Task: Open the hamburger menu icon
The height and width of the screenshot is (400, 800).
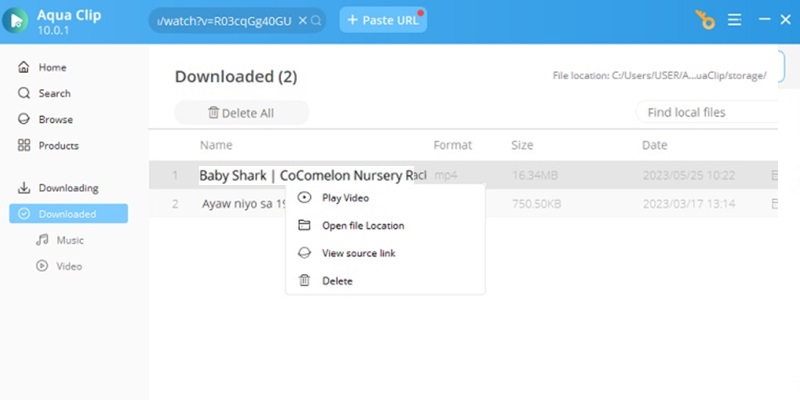Action: click(x=735, y=20)
